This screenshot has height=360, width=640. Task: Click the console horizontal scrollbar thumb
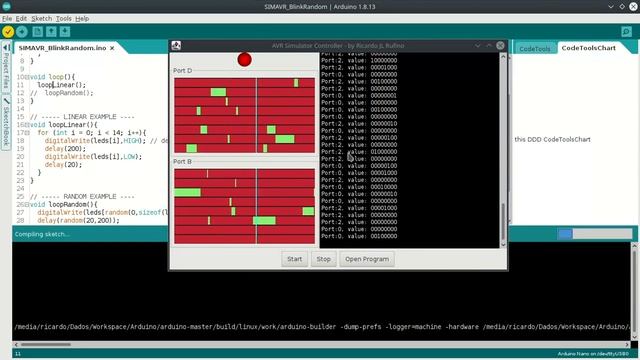tap(46, 344)
